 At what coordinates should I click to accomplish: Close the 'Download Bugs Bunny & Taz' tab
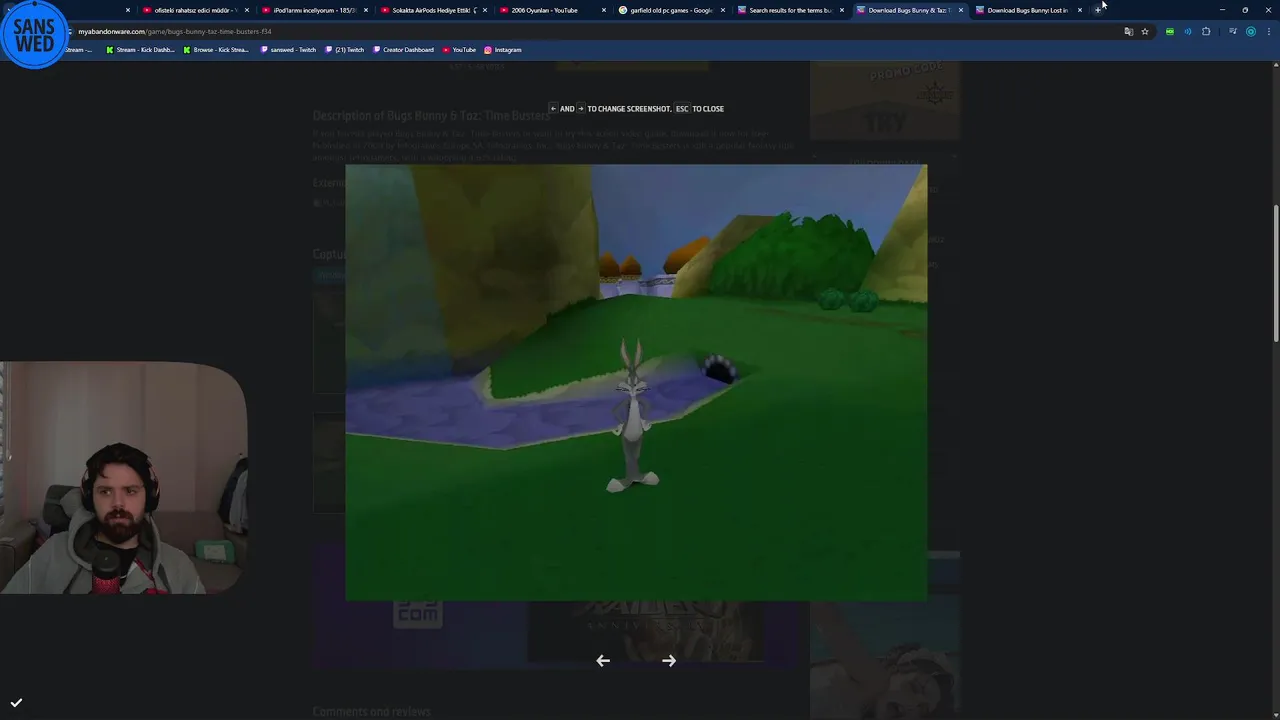pos(961,10)
